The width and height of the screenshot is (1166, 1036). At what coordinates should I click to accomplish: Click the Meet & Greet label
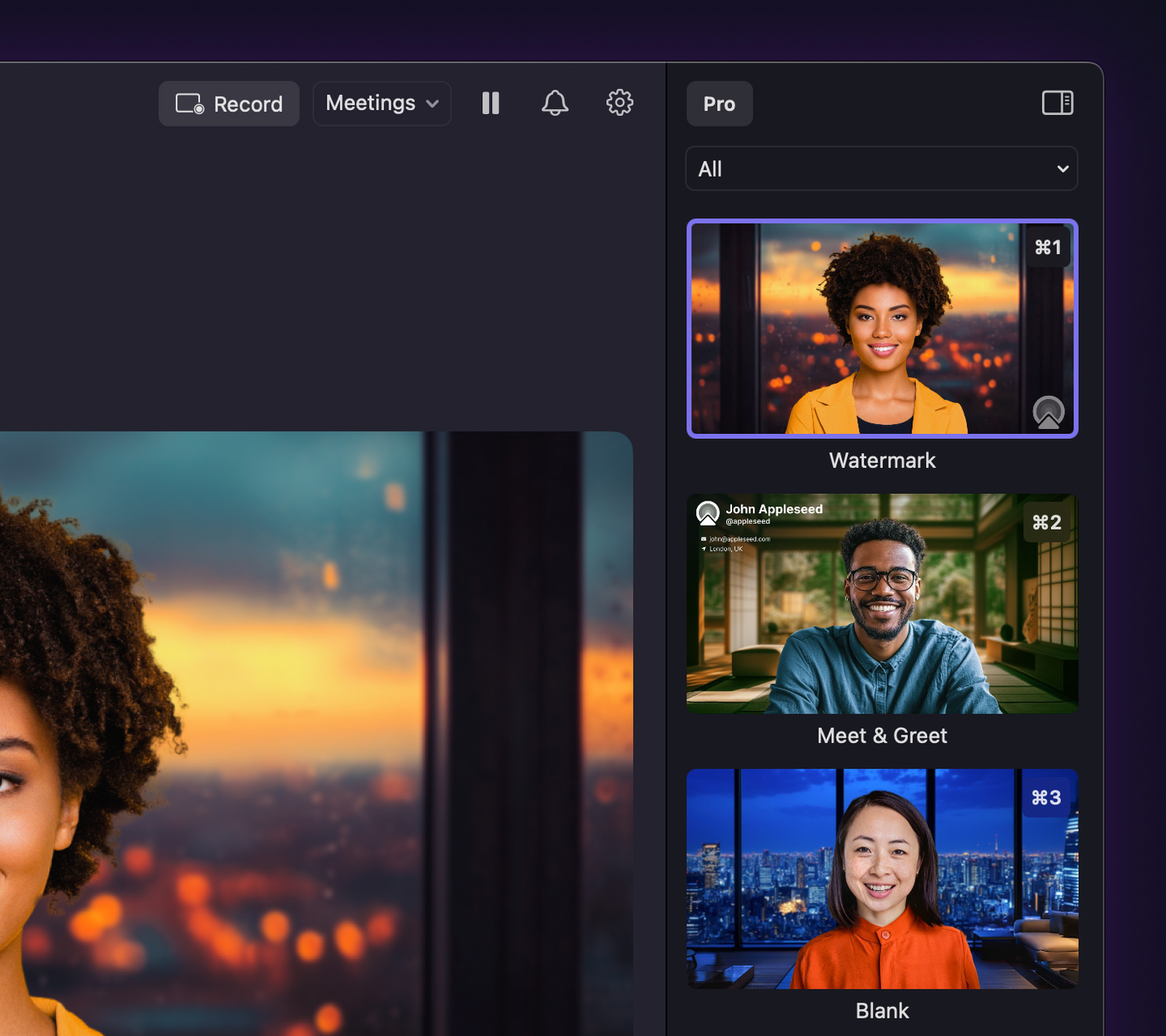[882, 735]
